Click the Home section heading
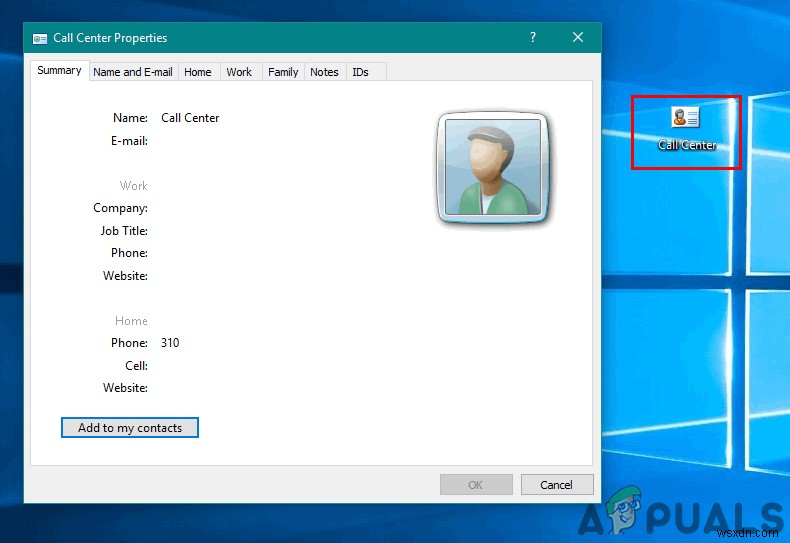Screen dimensions: 790x543 (x=131, y=321)
